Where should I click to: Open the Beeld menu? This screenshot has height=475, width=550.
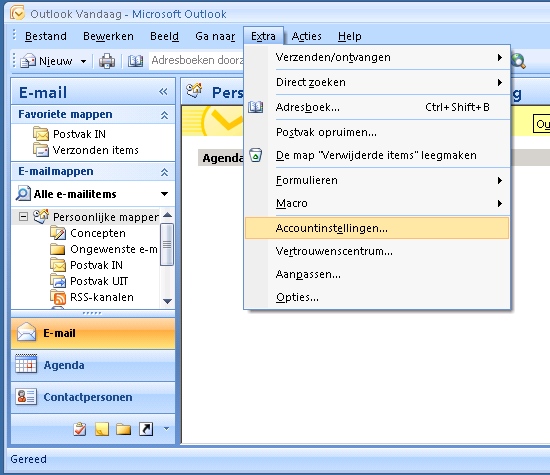click(164, 36)
